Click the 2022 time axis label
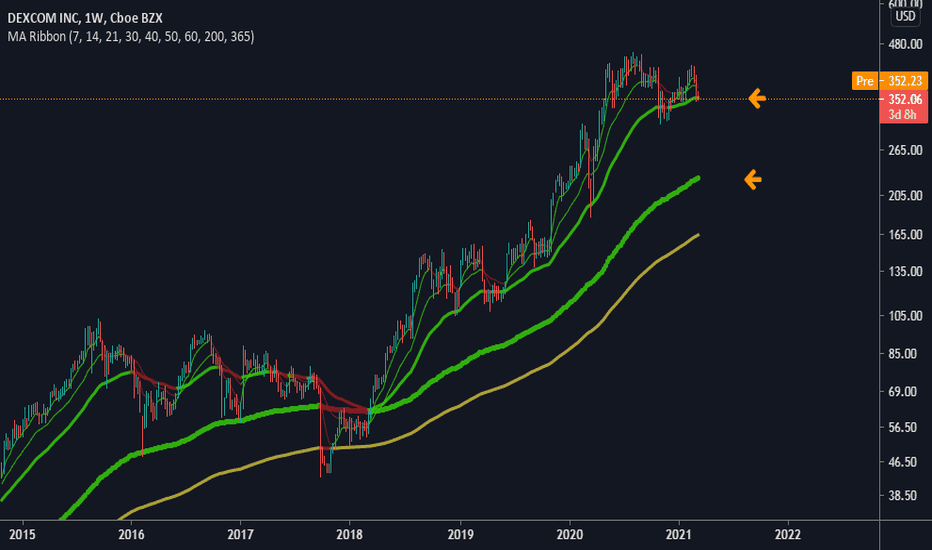 [788, 535]
